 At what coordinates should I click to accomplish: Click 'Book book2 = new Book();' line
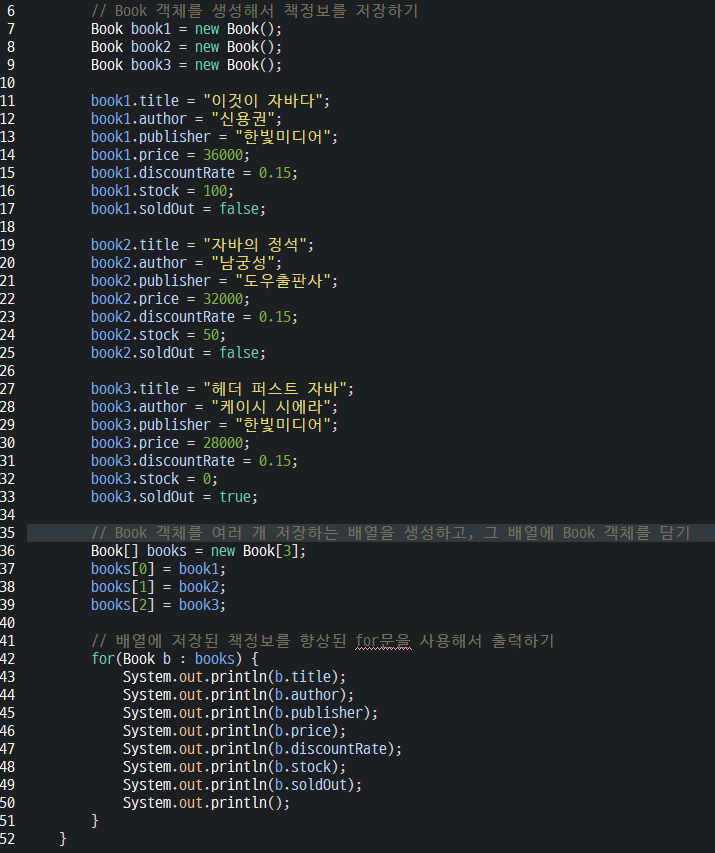[186, 47]
